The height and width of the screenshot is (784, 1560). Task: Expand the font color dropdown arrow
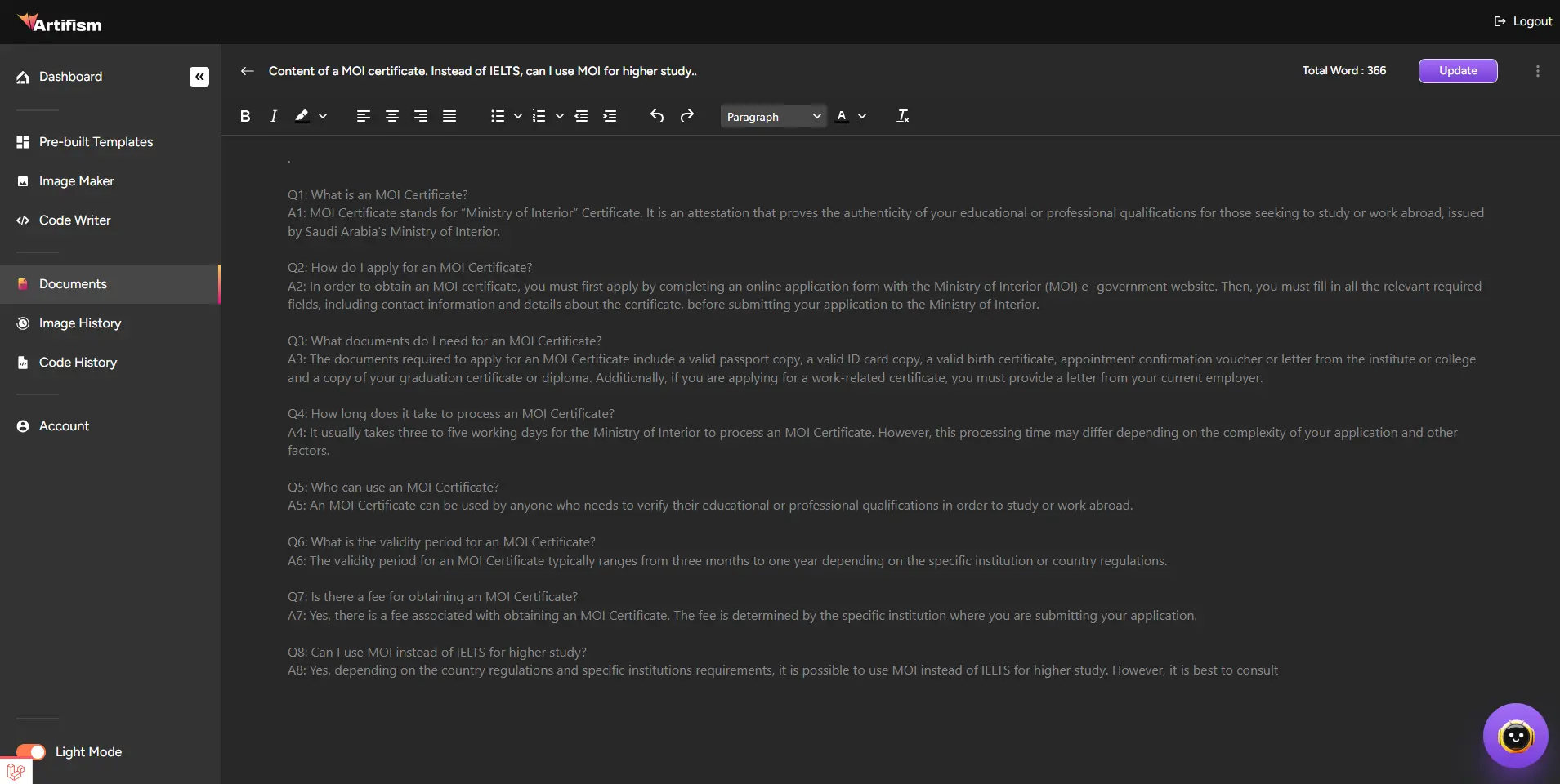pyautogui.click(x=862, y=116)
